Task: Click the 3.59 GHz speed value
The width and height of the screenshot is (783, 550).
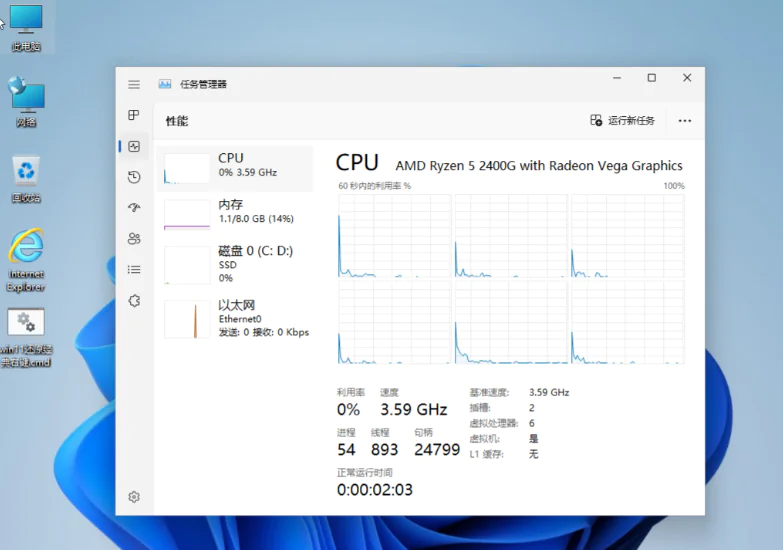Action: coord(413,410)
